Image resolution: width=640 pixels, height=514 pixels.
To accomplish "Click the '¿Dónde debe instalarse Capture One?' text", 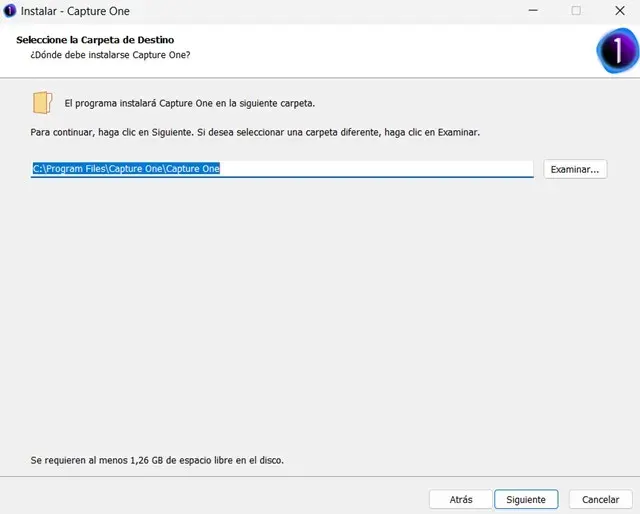I will pyautogui.click(x=110, y=55).
